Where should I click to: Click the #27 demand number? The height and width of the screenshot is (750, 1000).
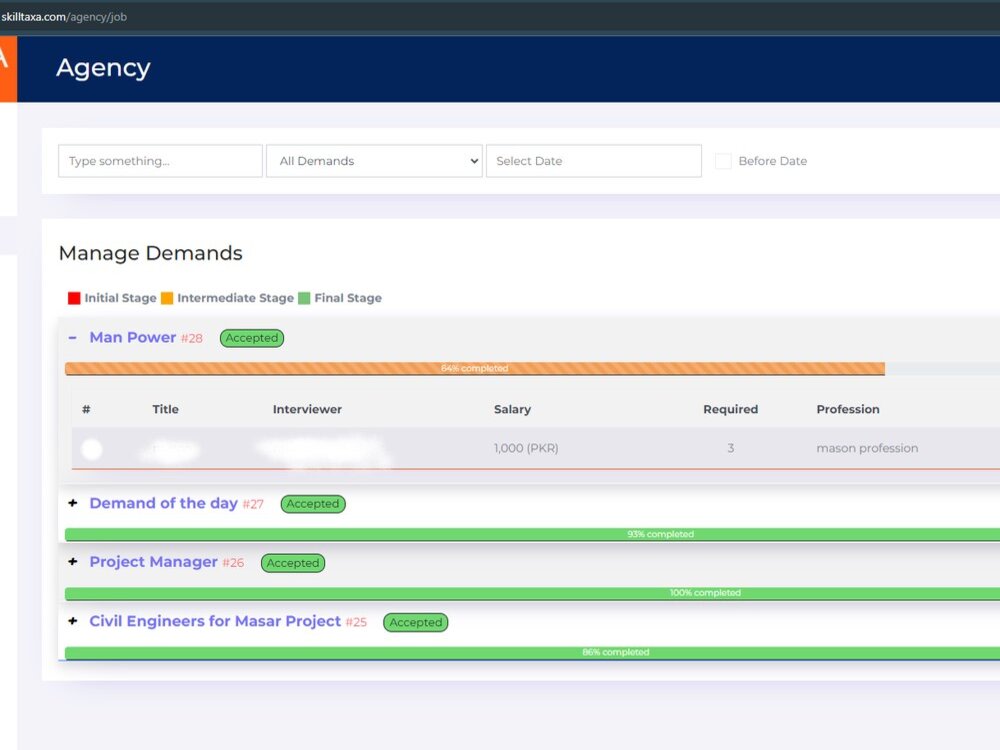coord(253,504)
